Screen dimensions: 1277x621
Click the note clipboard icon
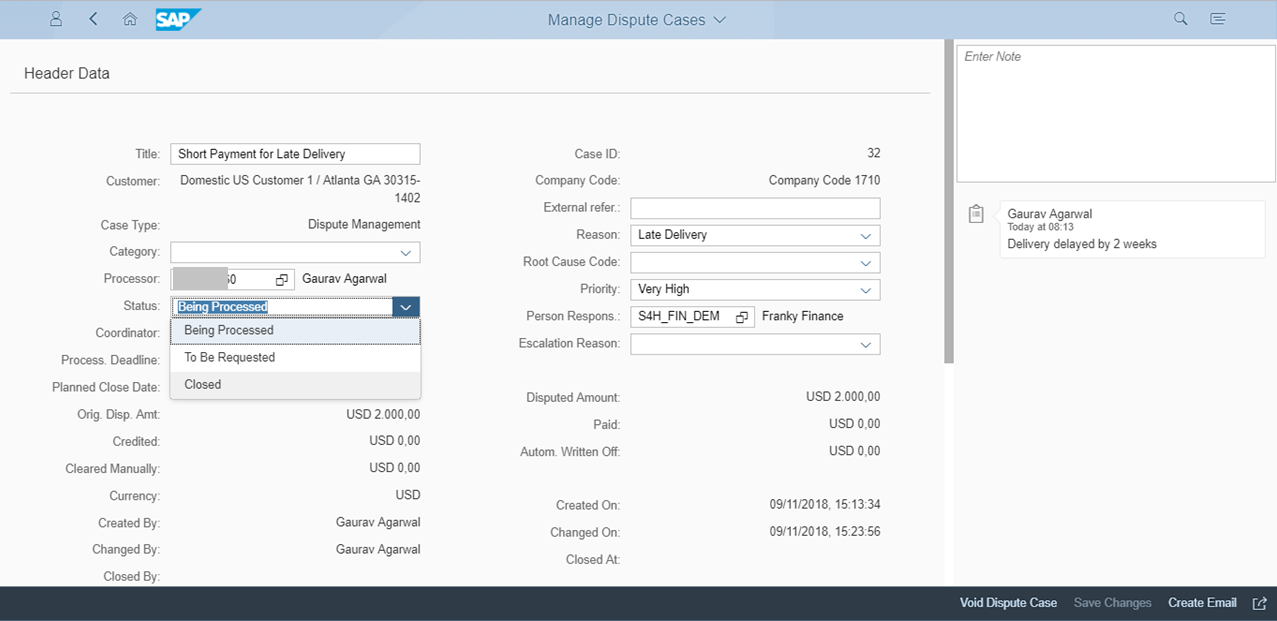[x=976, y=214]
